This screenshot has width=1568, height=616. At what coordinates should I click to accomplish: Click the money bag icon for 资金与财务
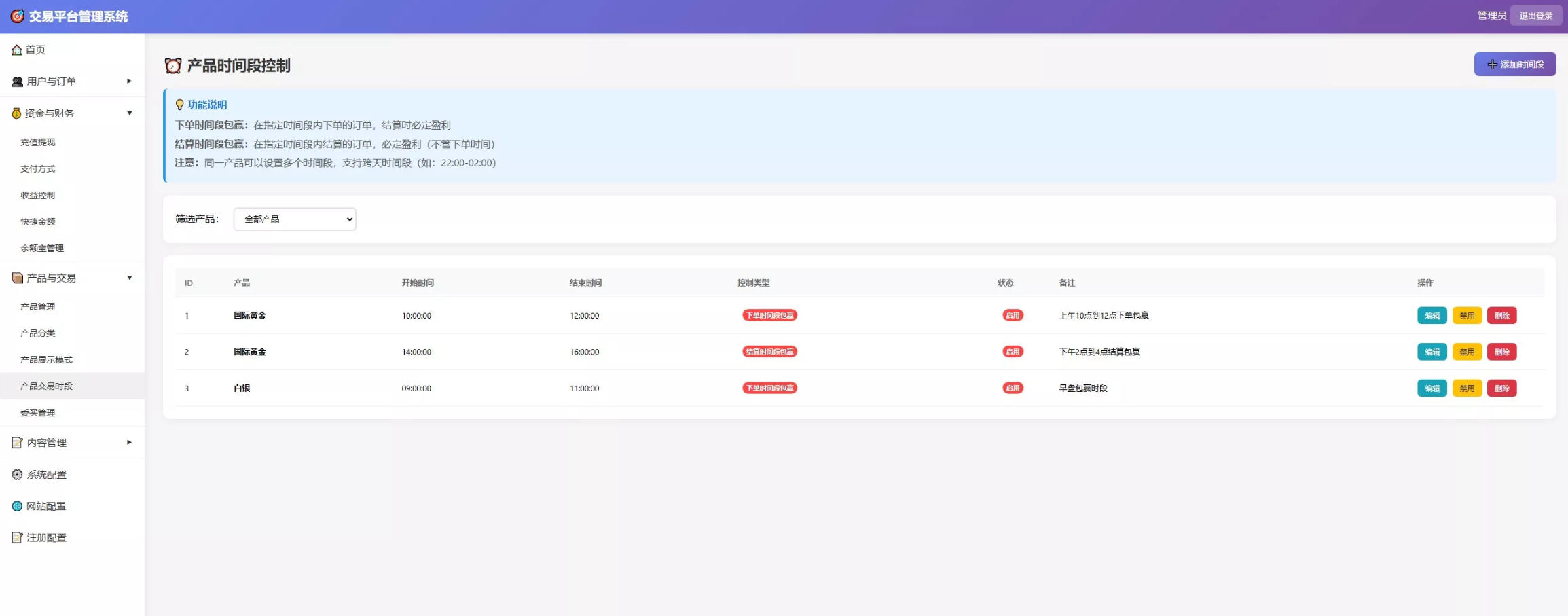(16, 113)
